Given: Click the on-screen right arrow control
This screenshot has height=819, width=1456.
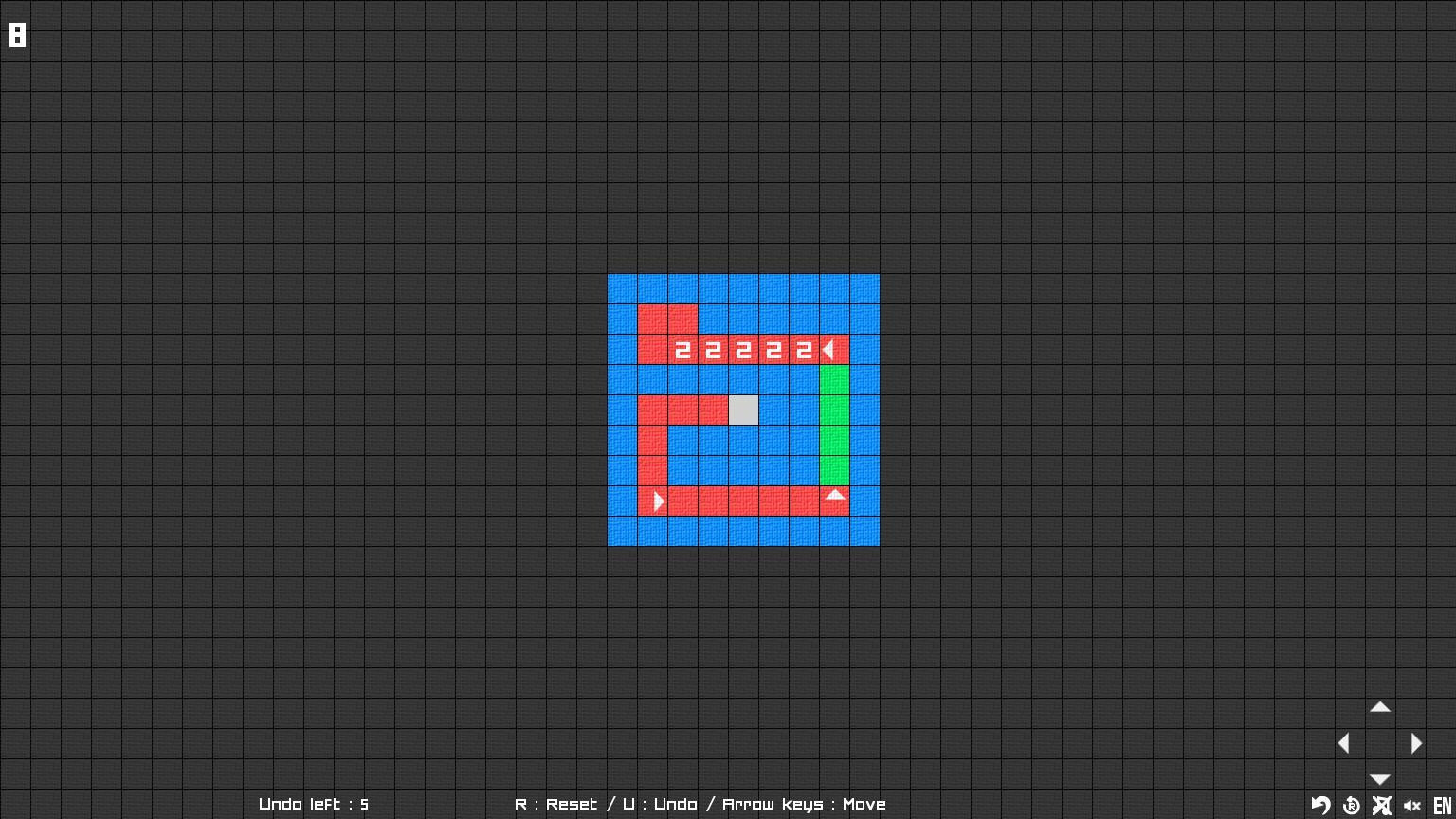Looking at the screenshot, I should coord(1416,744).
